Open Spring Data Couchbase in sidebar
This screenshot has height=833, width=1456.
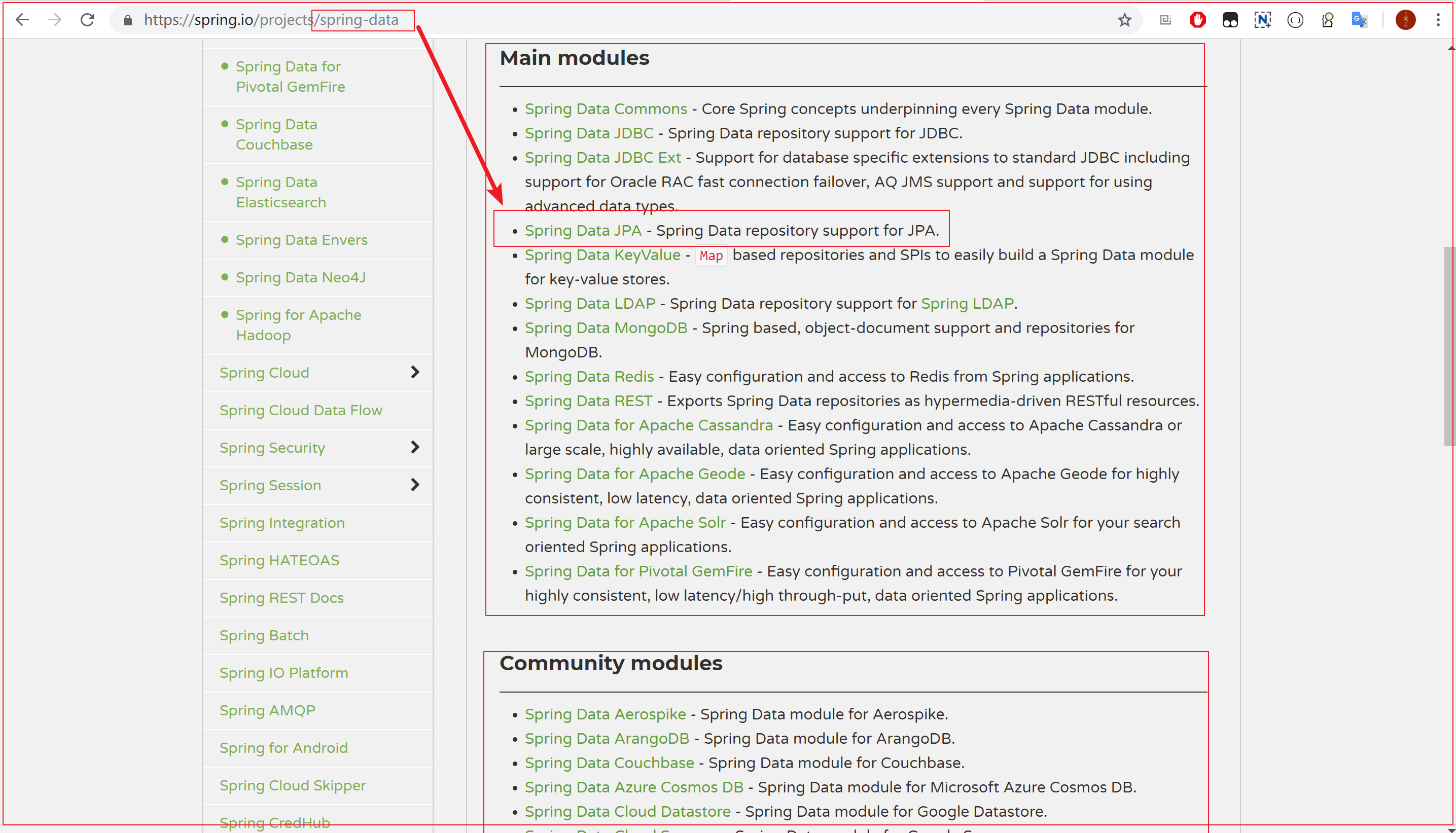pyautogui.click(x=276, y=134)
